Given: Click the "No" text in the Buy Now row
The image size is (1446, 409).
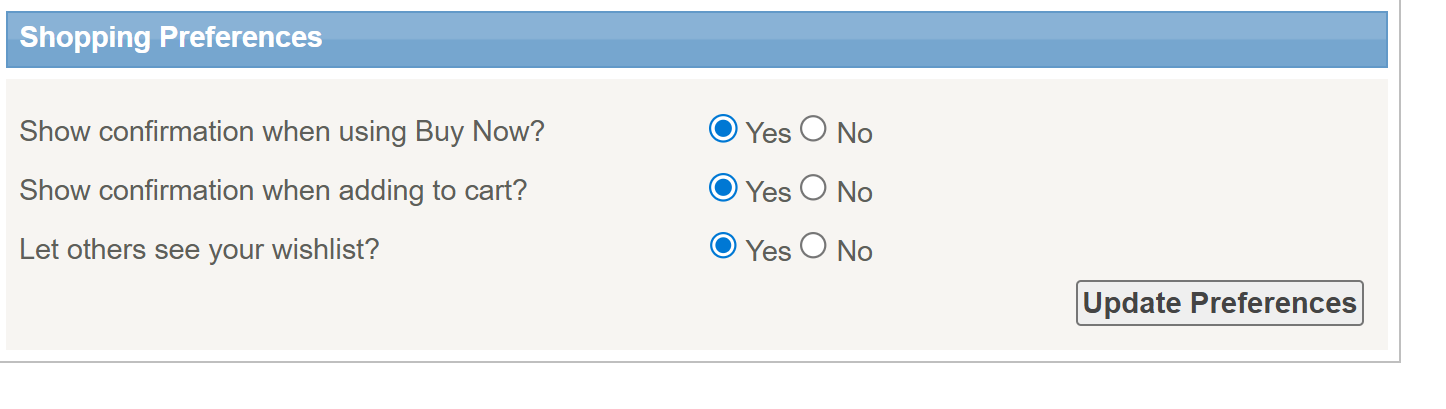Looking at the screenshot, I should tap(855, 133).
